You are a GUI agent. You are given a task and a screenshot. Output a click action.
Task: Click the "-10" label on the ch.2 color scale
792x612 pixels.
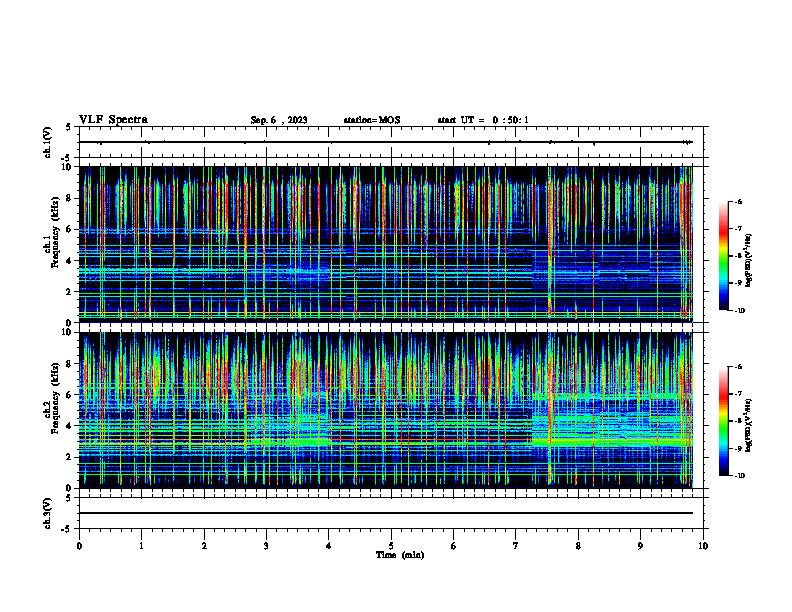[x=740, y=475]
